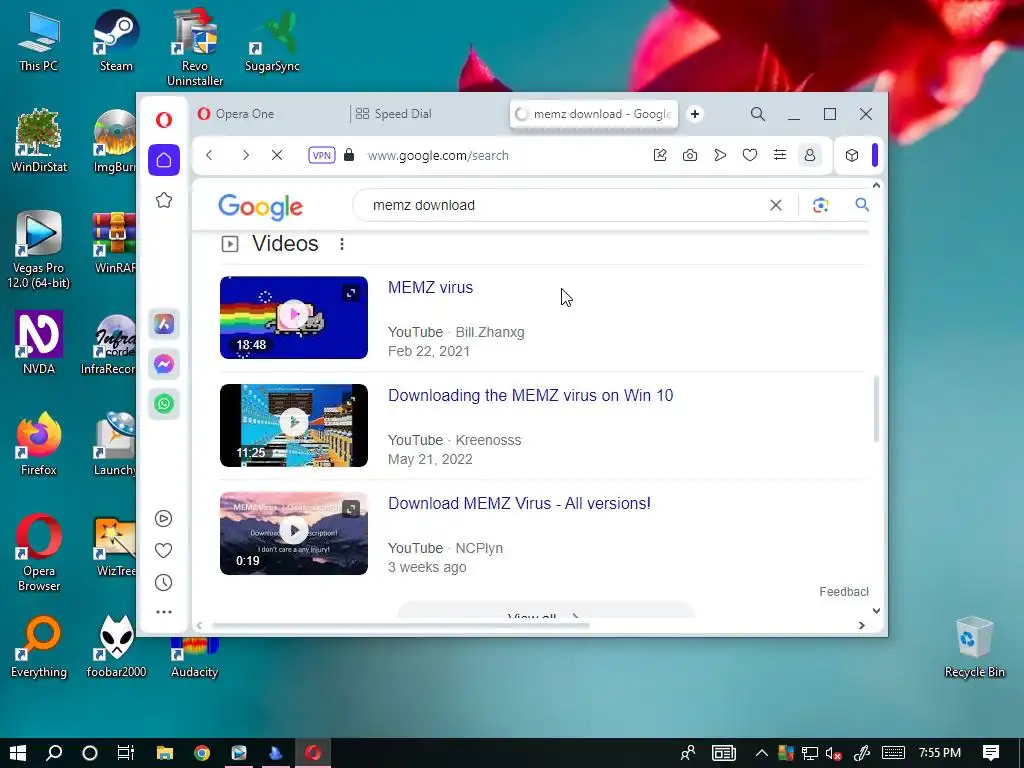Open Bookmarks star in Opera sidebar
Viewport: 1024px width, 768px height.
coord(164,200)
